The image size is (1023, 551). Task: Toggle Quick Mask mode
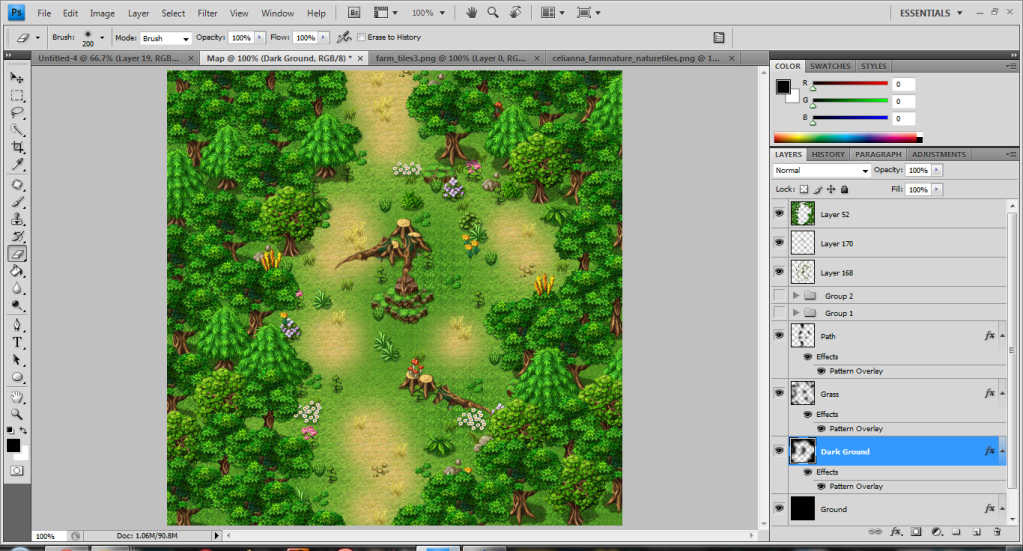[17, 470]
